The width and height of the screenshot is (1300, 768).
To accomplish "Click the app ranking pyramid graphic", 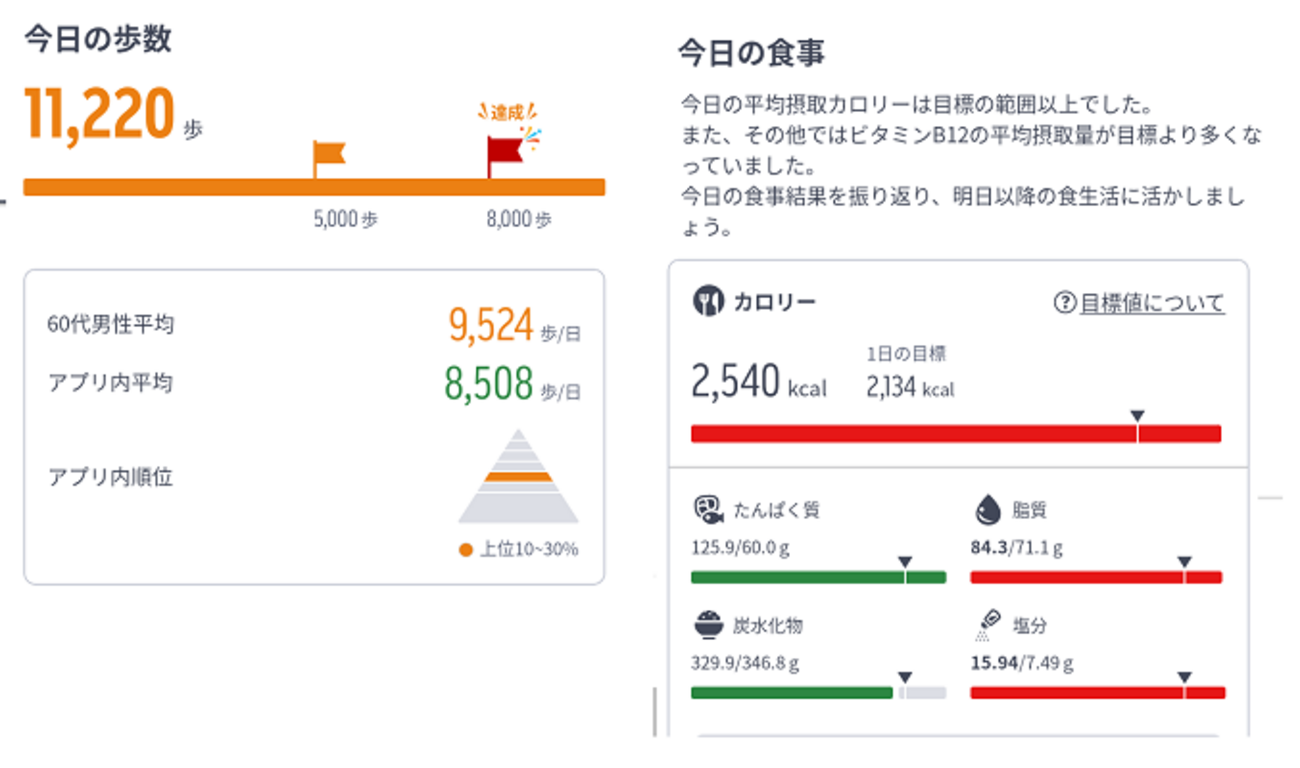I will (x=518, y=476).
